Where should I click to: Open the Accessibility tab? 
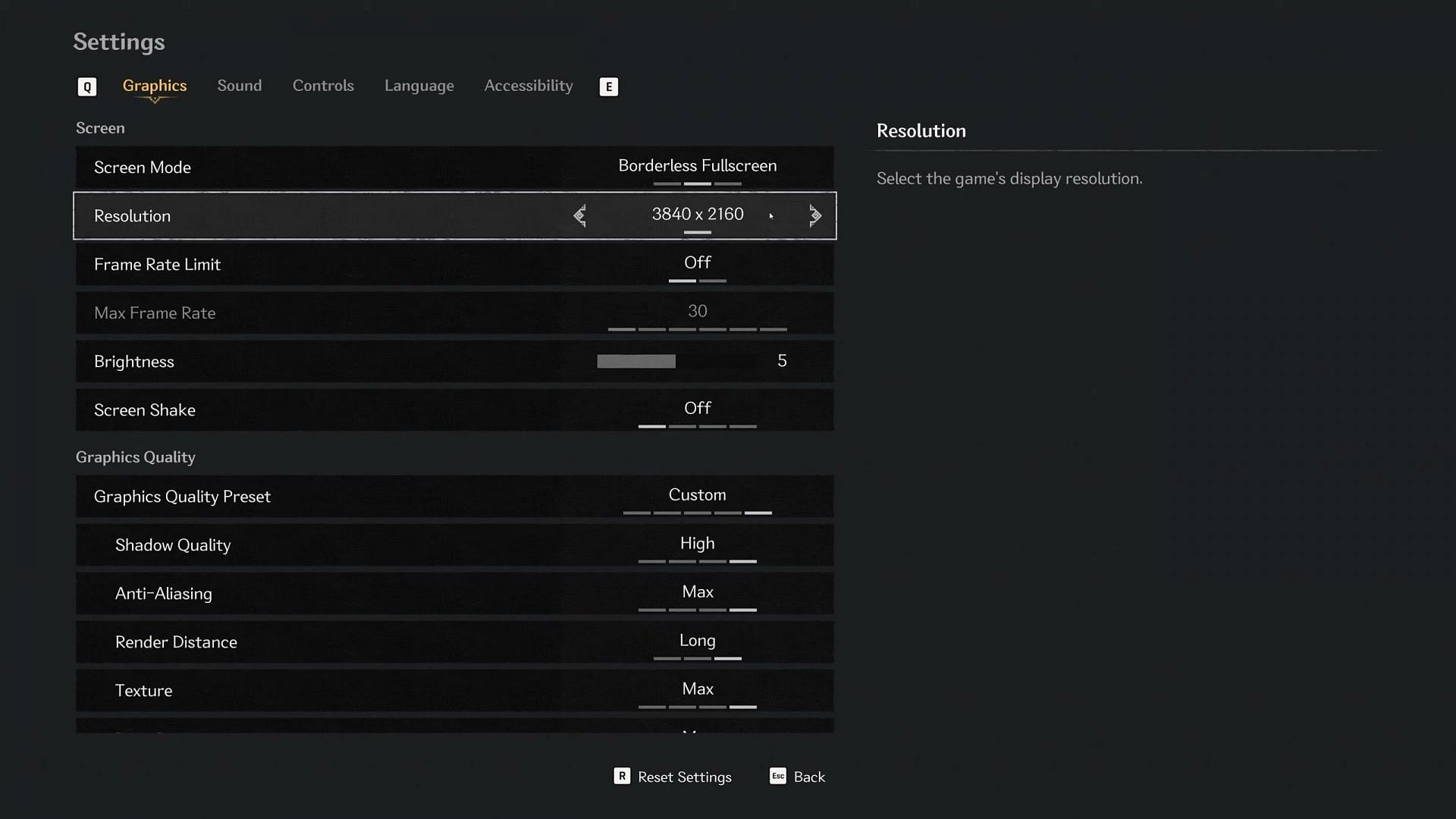pos(529,86)
